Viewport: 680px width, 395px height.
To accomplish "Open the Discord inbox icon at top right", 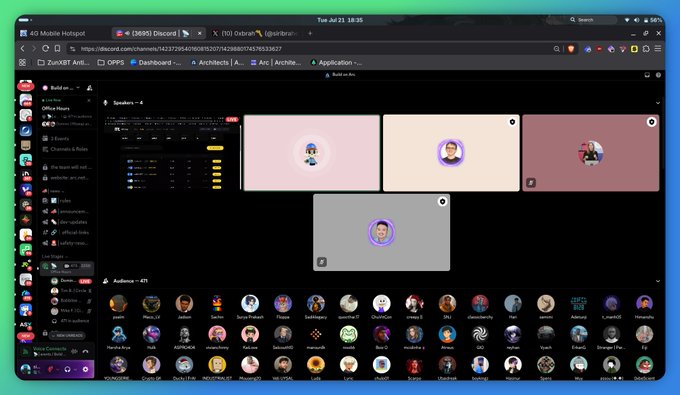I will (x=647, y=75).
